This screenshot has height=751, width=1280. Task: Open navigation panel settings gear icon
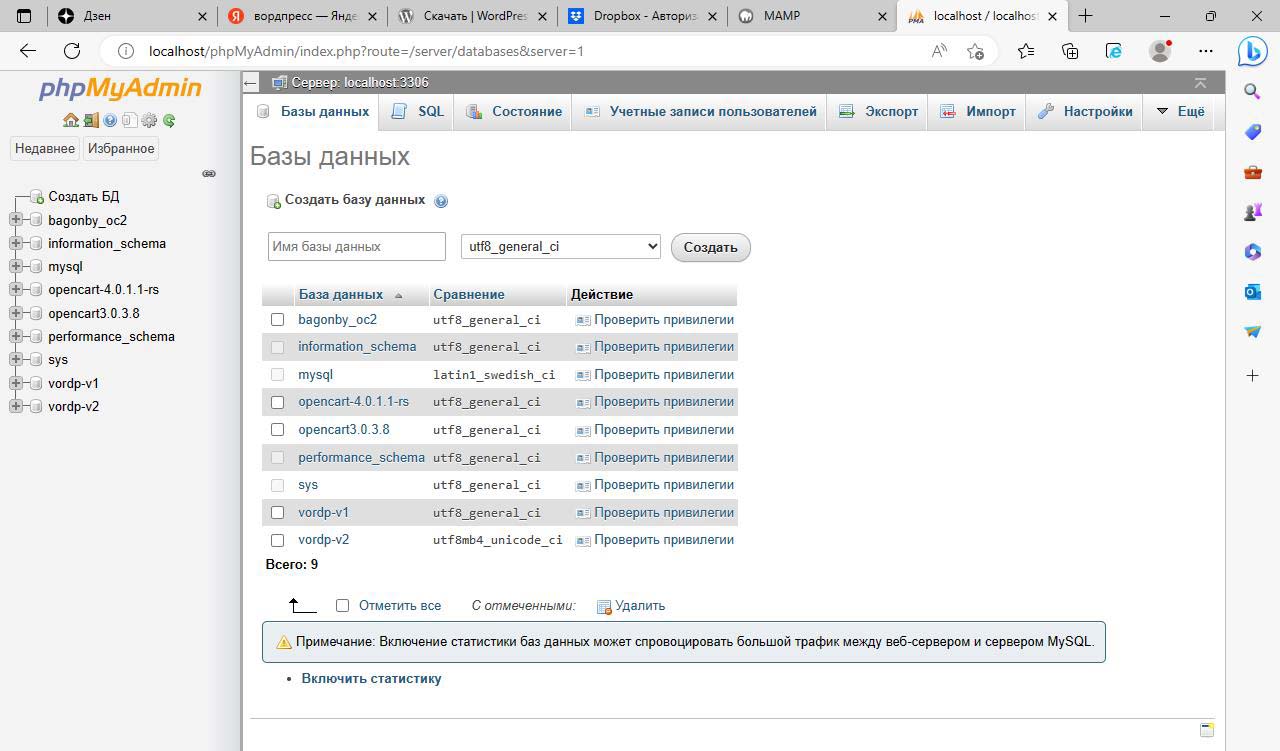149,120
